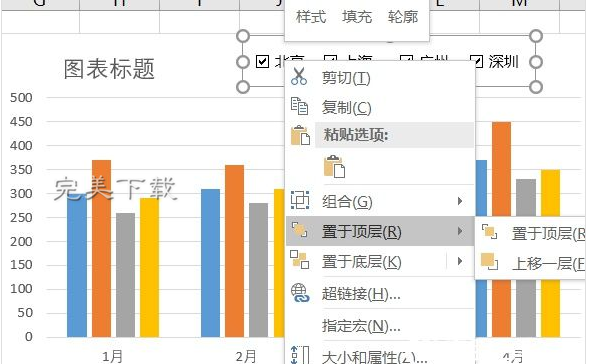The width and height of the screenshot is (589, 364).
Task: Click the bottom-right selection handle
Action: [536, 87]
